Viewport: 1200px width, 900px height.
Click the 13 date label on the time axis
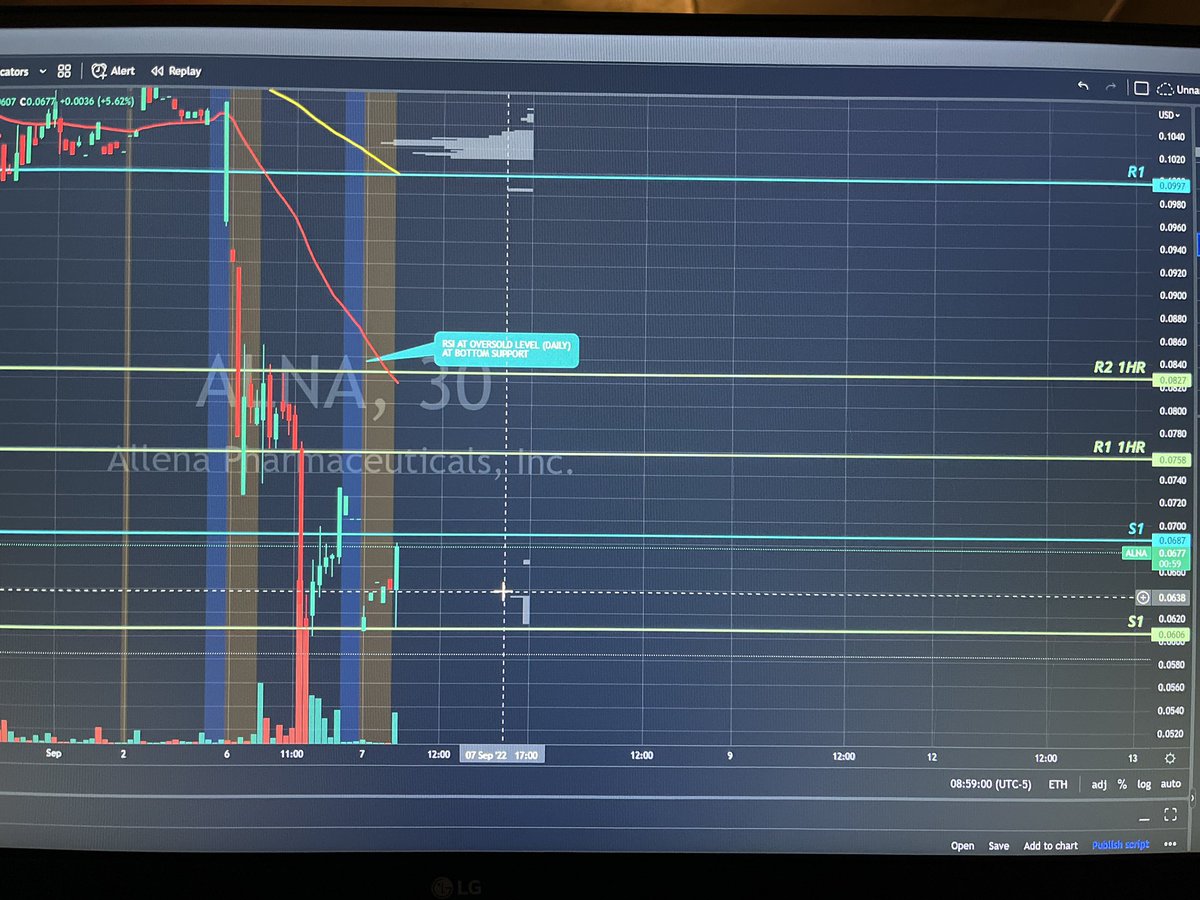point(1132,758)
